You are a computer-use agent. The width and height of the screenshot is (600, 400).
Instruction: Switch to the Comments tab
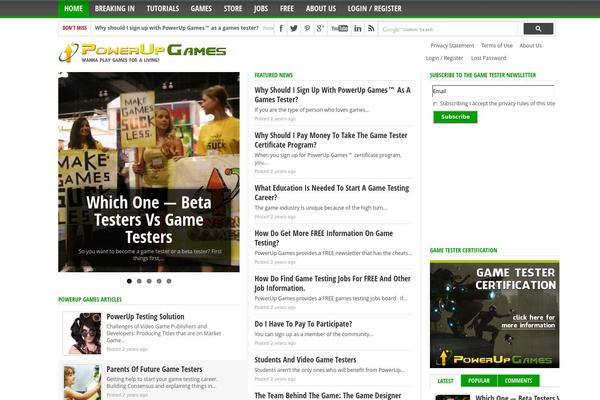518,381
